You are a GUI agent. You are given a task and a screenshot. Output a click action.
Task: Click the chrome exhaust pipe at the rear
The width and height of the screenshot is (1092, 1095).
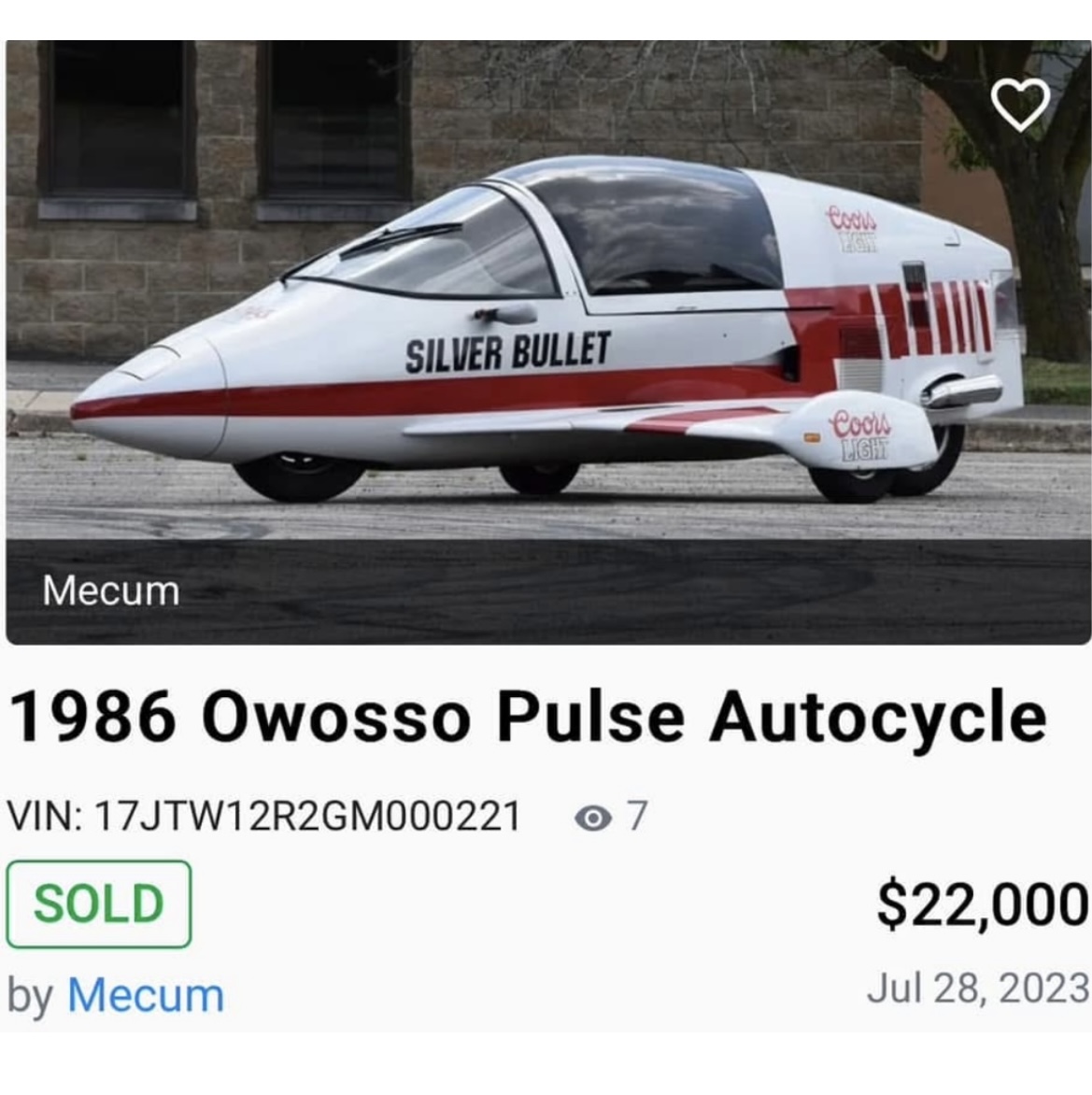(x=961, y=391)
